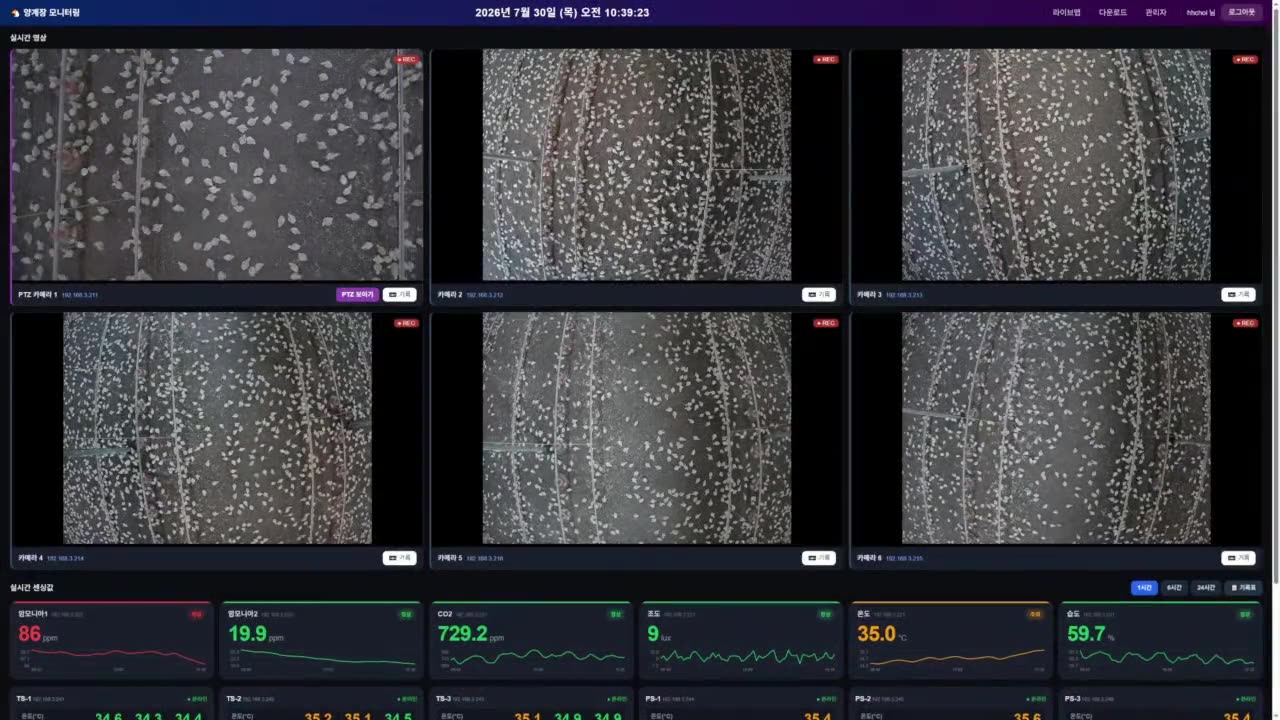Click the 암모니아1 value 86 ppm
Screen dimensions: 1280x720
click(38, 634)
